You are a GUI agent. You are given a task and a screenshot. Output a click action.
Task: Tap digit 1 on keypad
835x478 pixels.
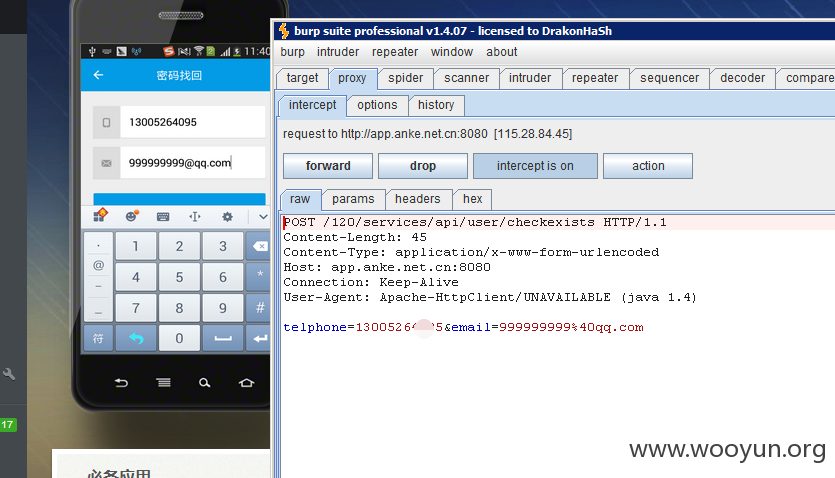coord(136,246)
